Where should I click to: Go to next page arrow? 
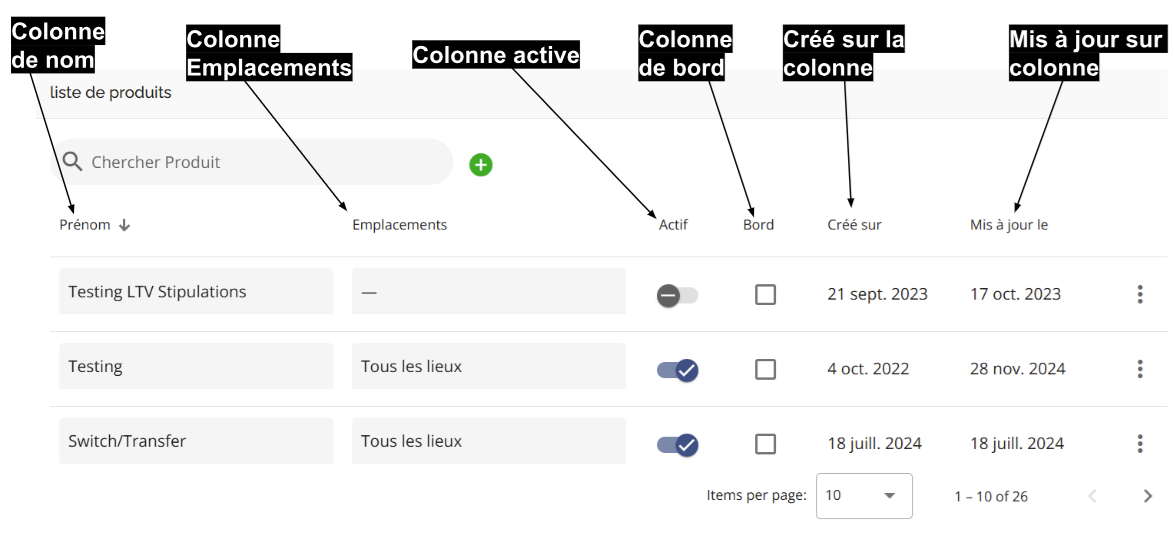point(1148,495)
